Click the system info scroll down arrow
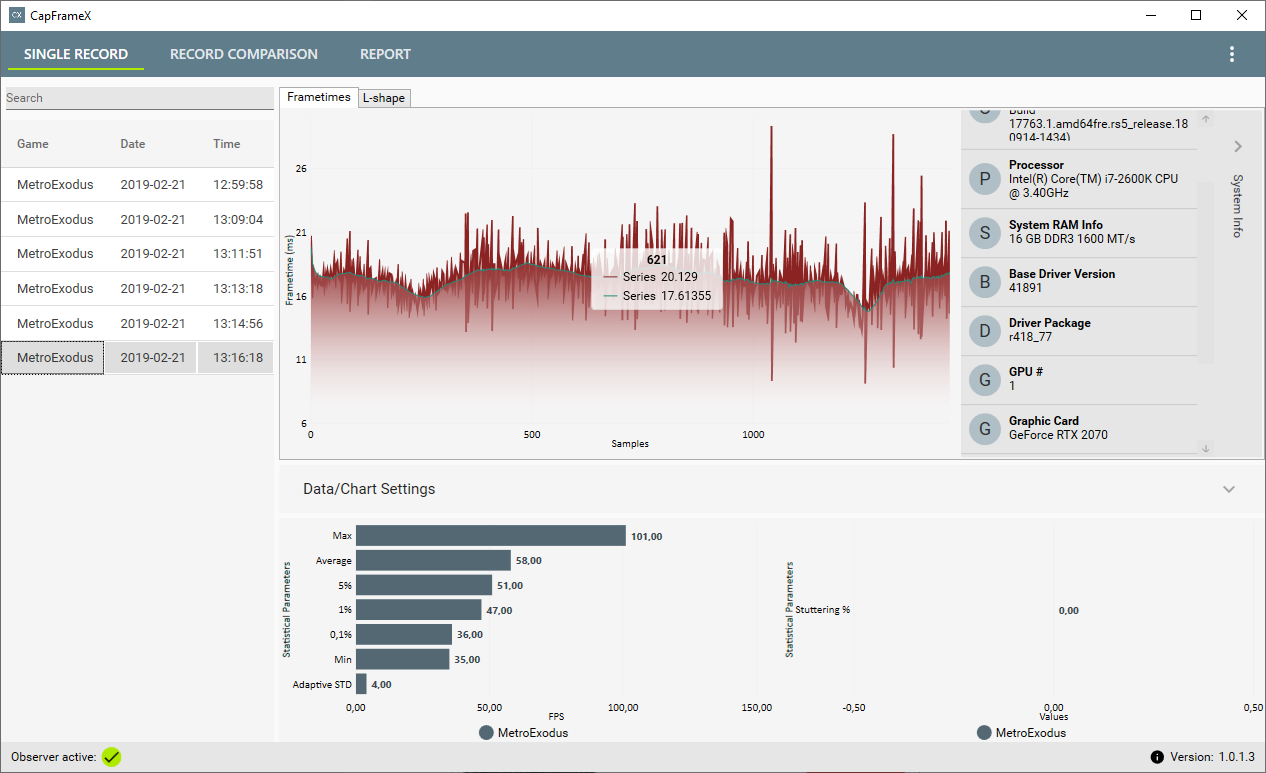The height and width of the screenshot is (773, 1266). tap(1206, 449)
